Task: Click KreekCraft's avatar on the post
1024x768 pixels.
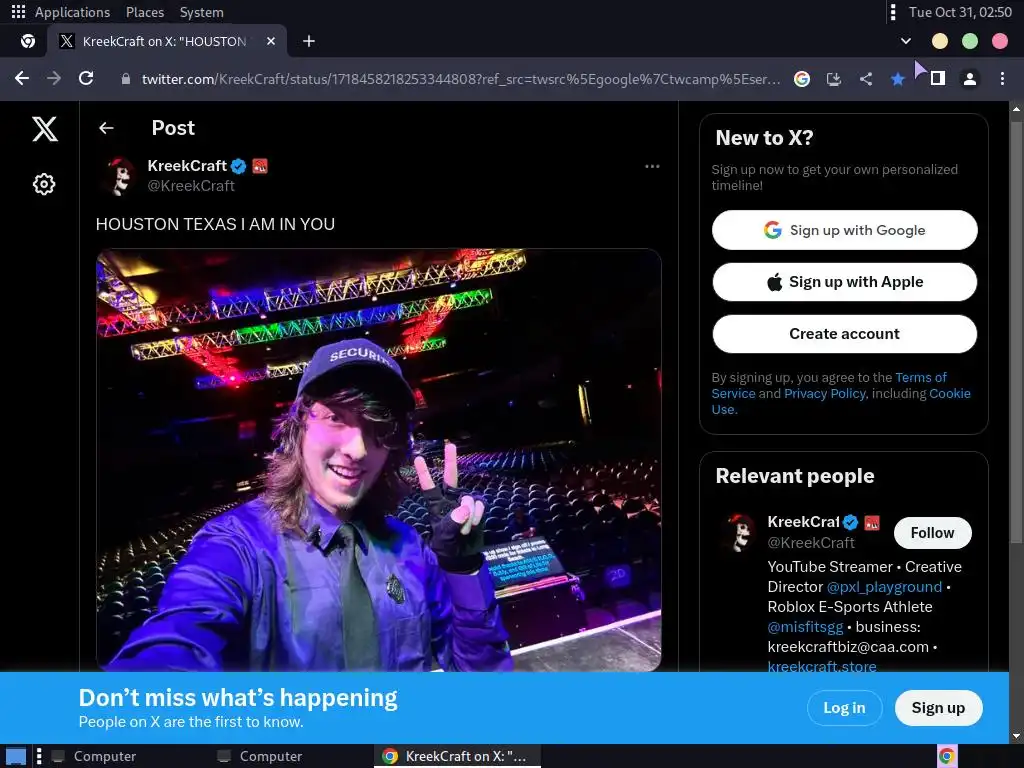Action: (120, 176)
